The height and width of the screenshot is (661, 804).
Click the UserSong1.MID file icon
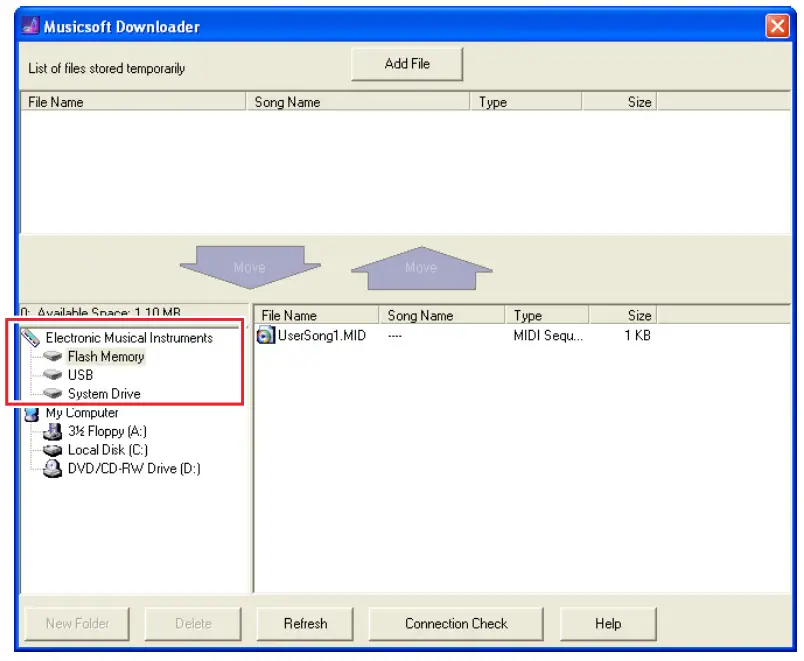point(266,336)
